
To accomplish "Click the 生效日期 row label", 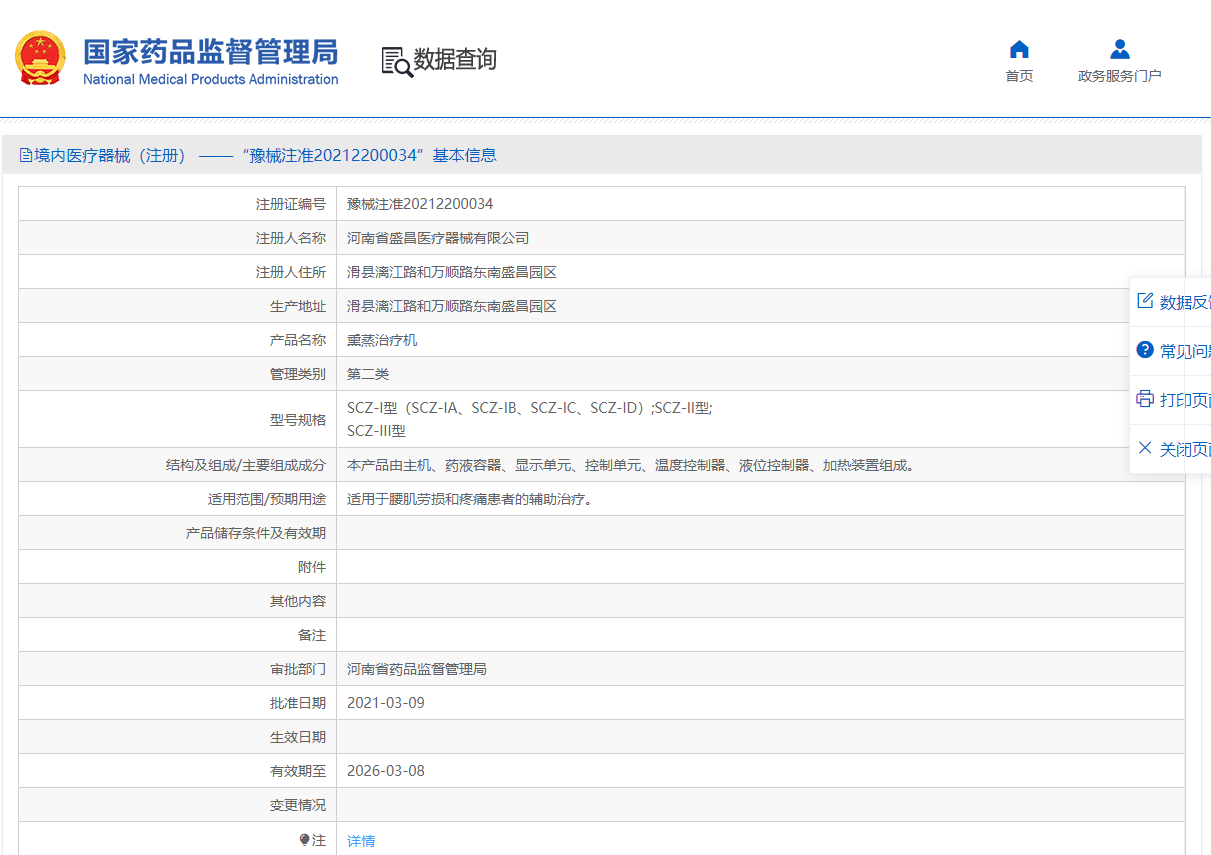I will [x=298, y=737].
